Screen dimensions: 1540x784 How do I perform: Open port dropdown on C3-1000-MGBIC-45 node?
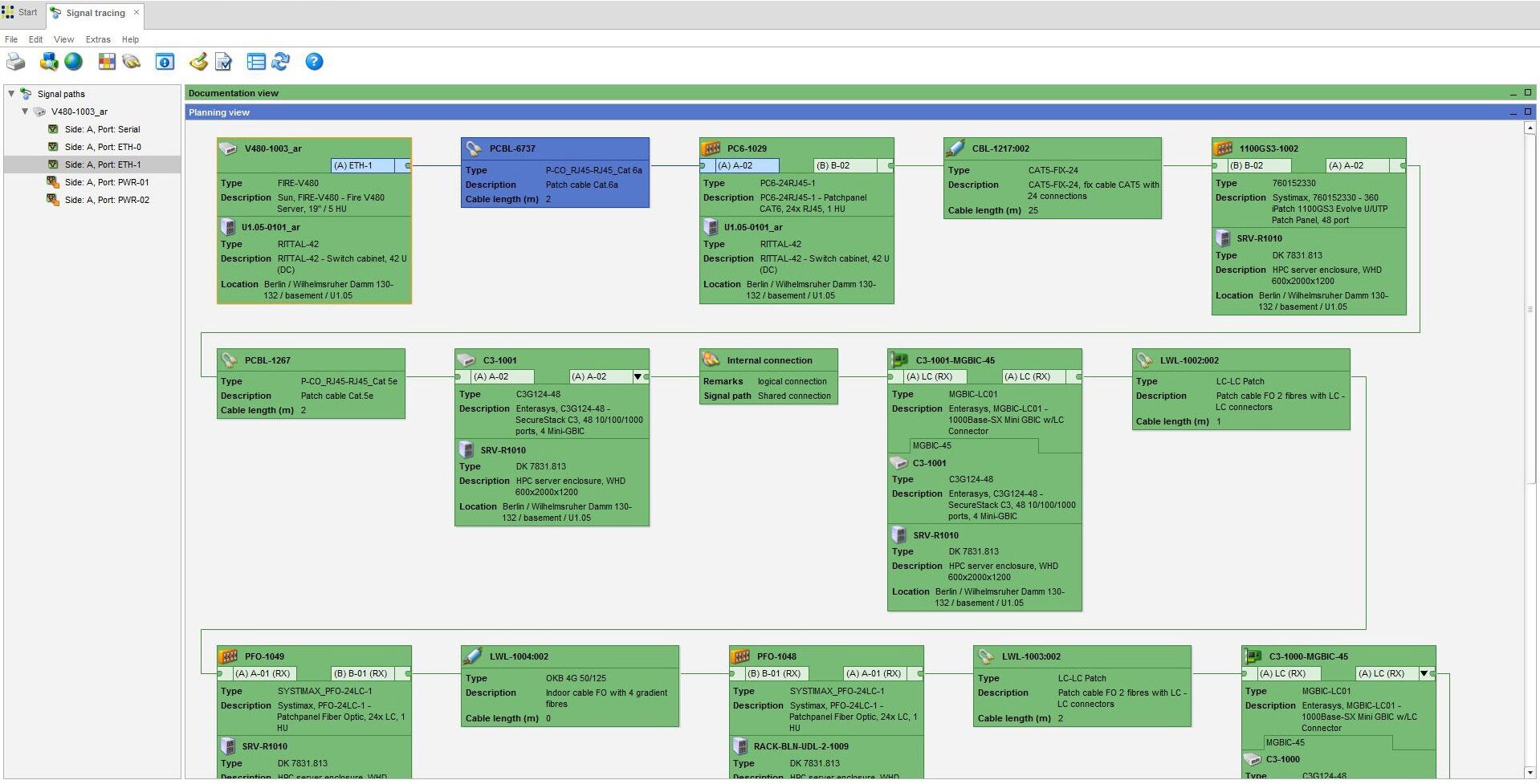[1424, 673]
